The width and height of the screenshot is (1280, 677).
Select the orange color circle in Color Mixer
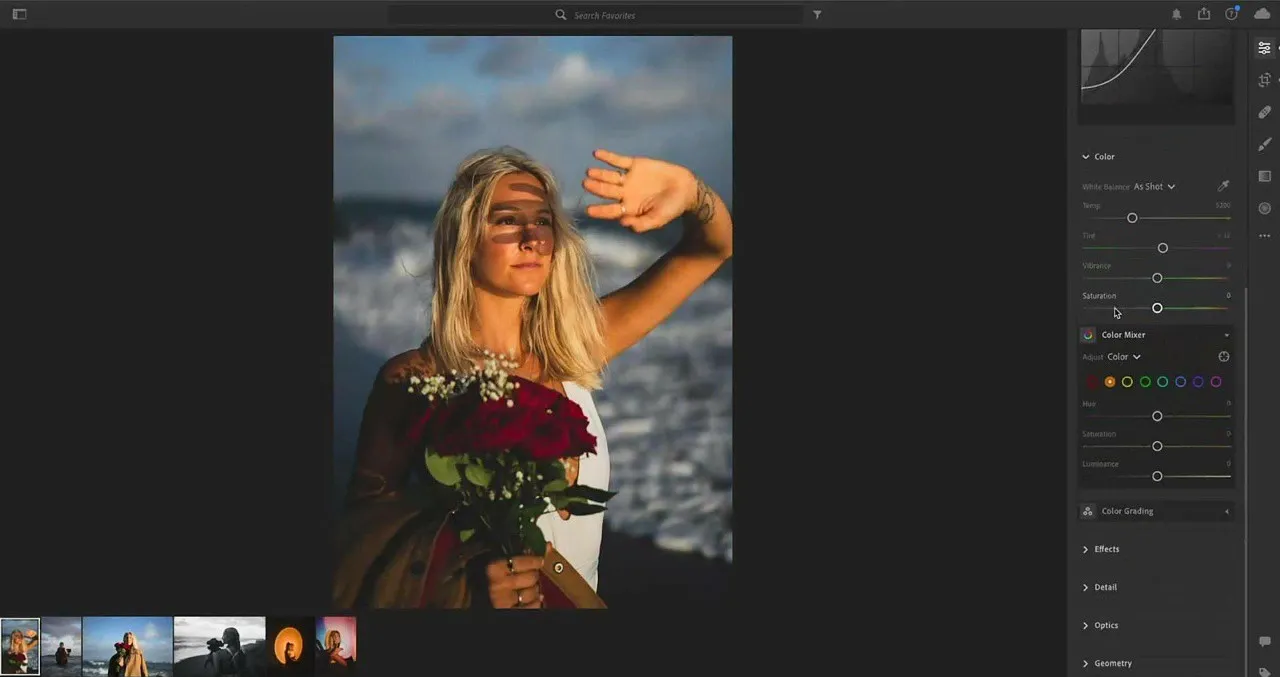[x=1110, y=382]
